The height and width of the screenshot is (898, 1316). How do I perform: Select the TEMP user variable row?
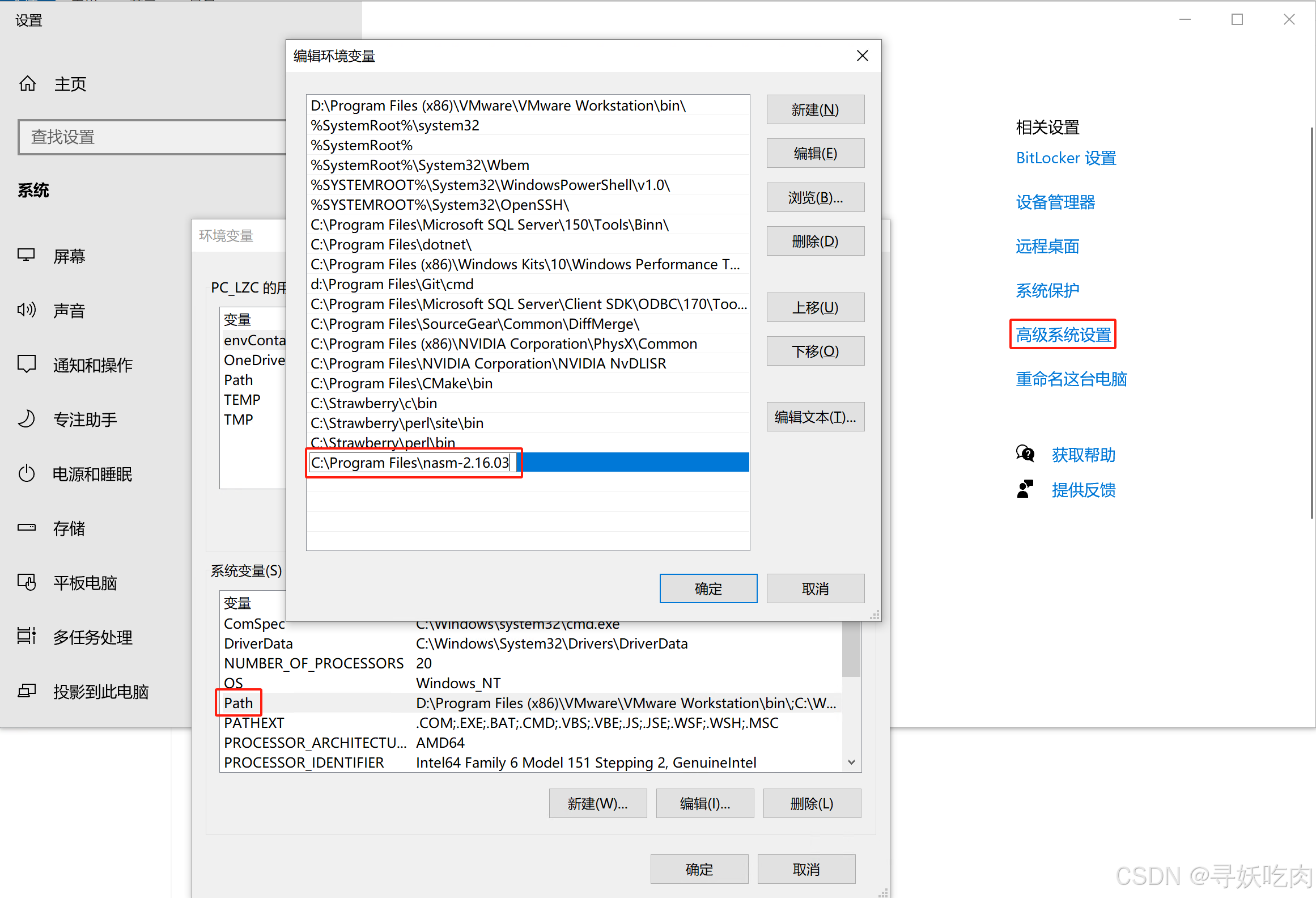tap(253, 400)
